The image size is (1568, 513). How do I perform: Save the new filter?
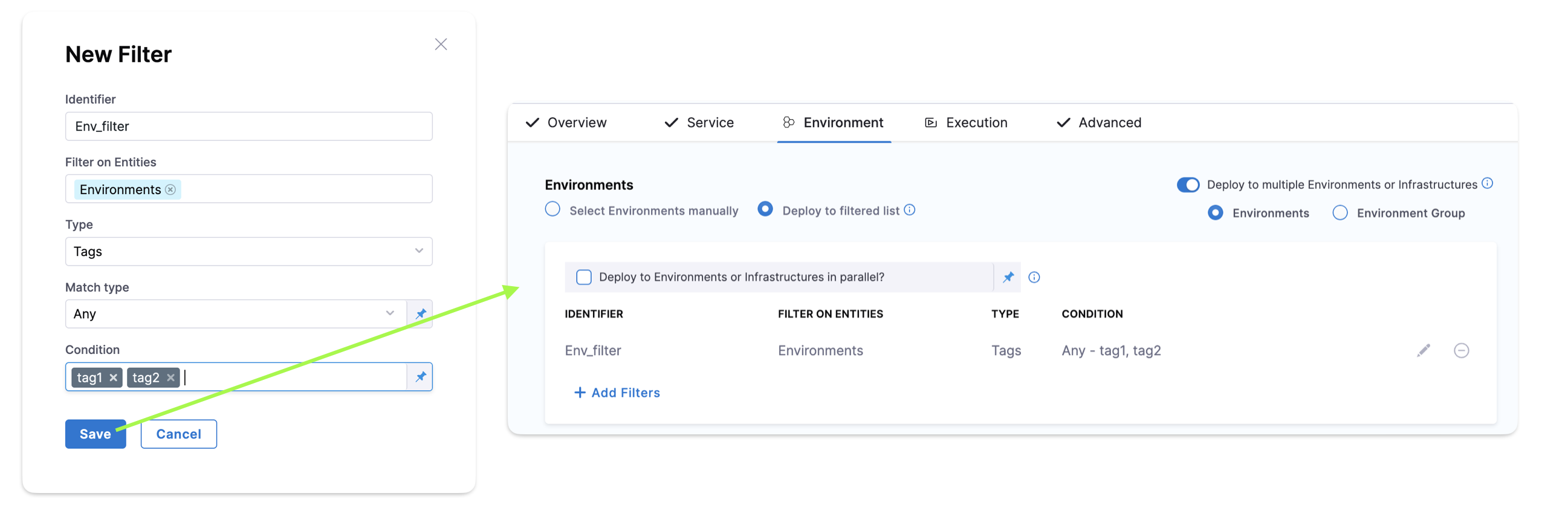pos(96,434)
